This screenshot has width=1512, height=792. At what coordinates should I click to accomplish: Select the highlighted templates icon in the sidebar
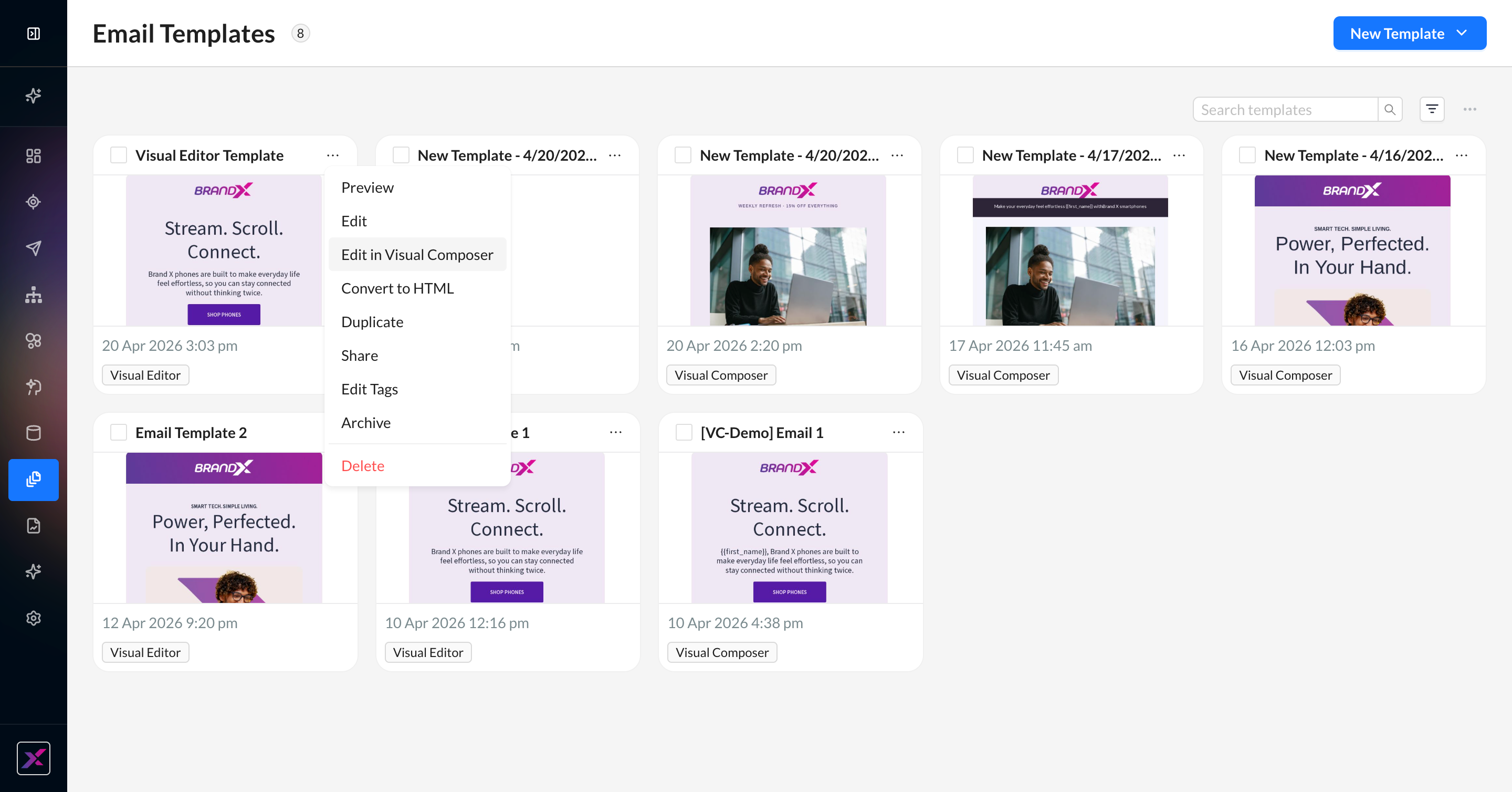coord(34,480)
